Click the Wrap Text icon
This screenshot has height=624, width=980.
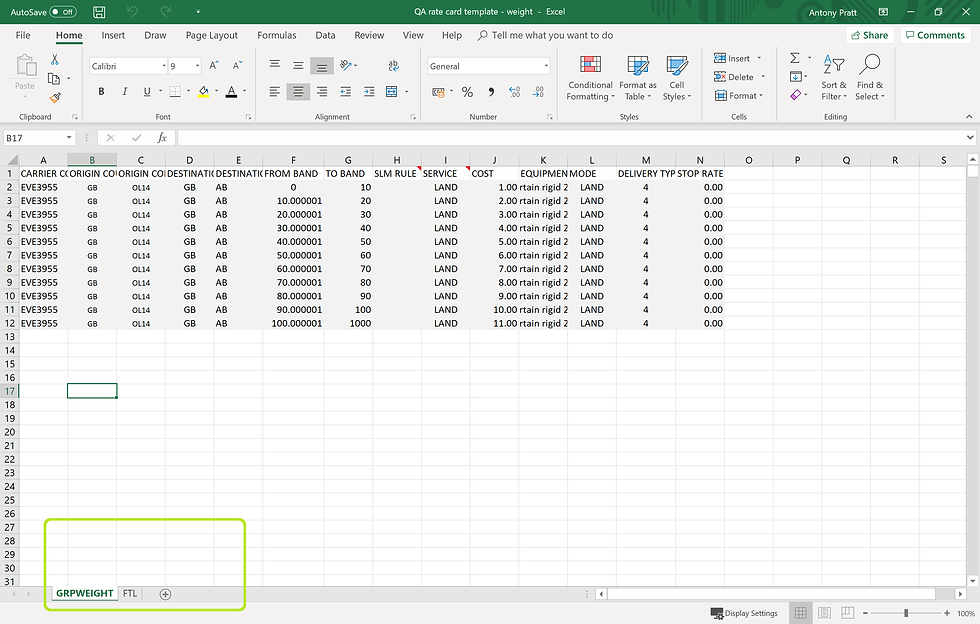pos(393,65)
